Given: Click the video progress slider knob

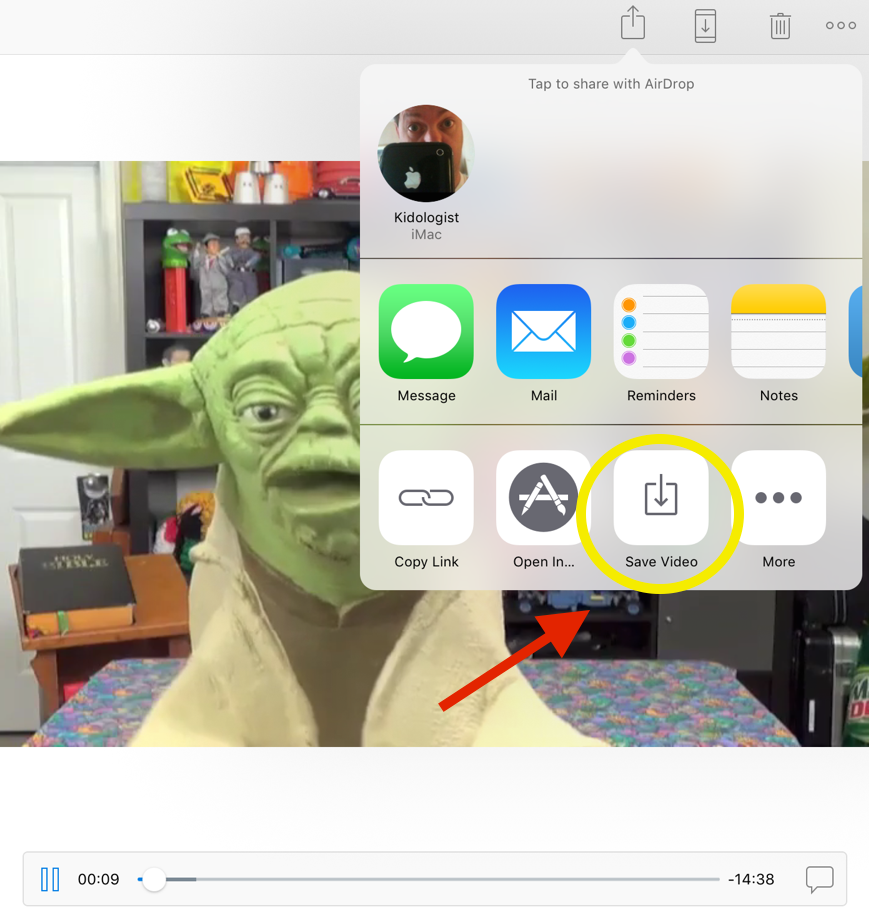Looking at the screenshot, I should point(154,879).
